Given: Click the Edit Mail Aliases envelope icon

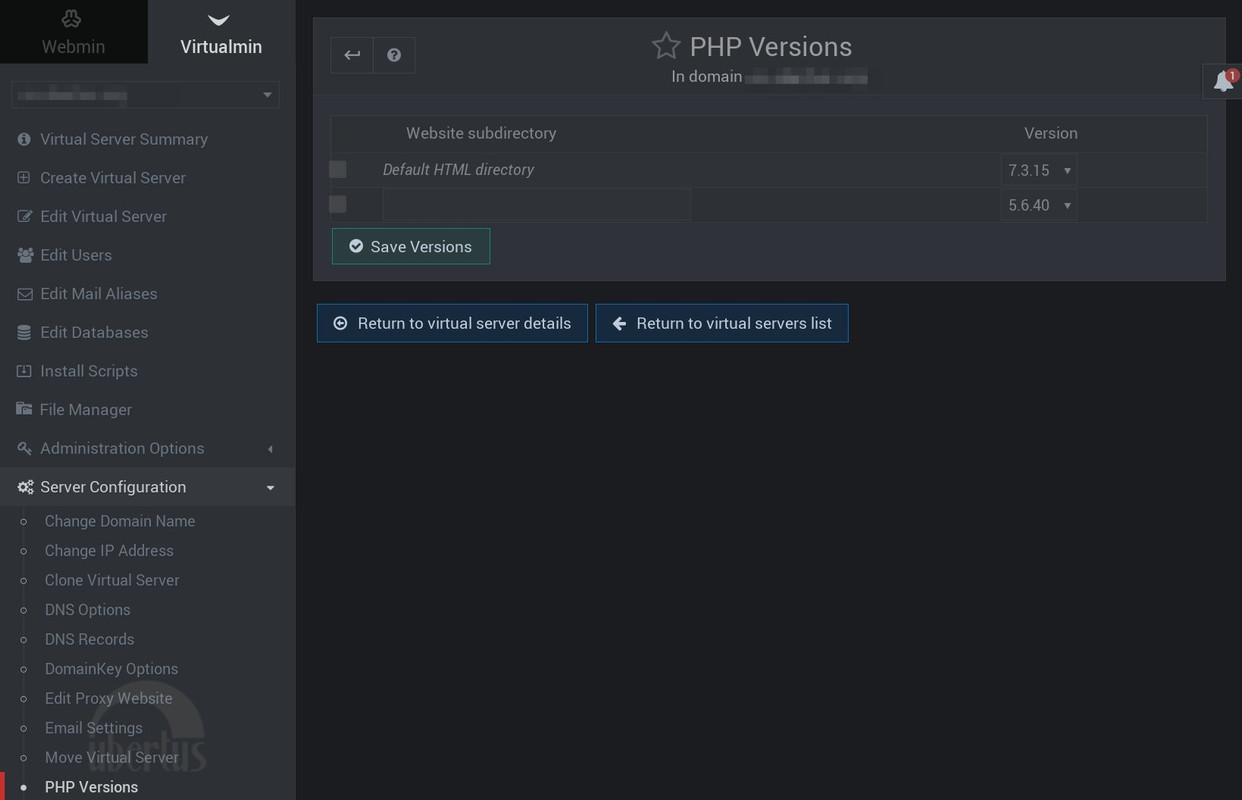Looking at the screenshot, I should point(24,294).
